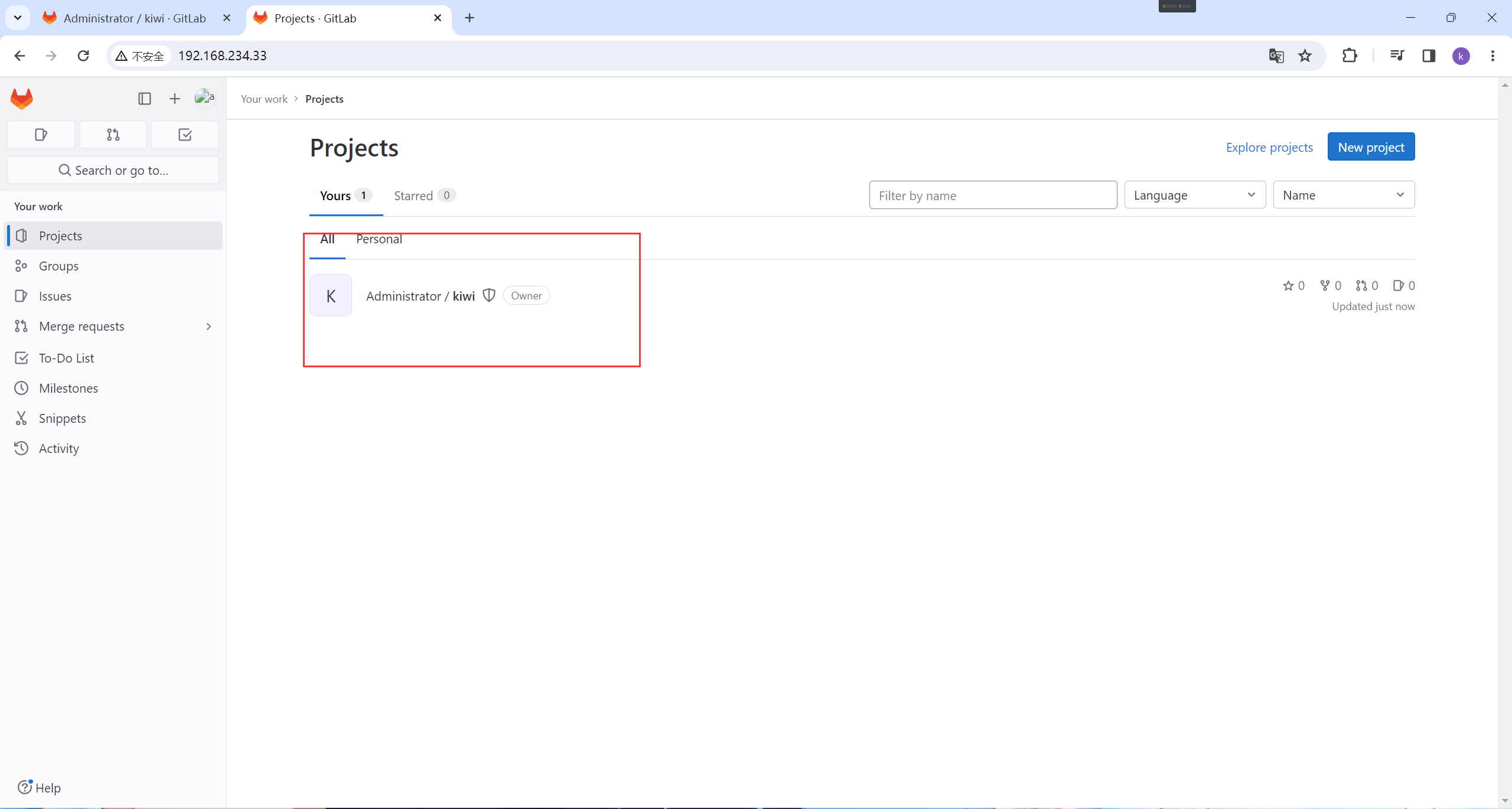Click the GitLab fox logo

pos(22,99)
